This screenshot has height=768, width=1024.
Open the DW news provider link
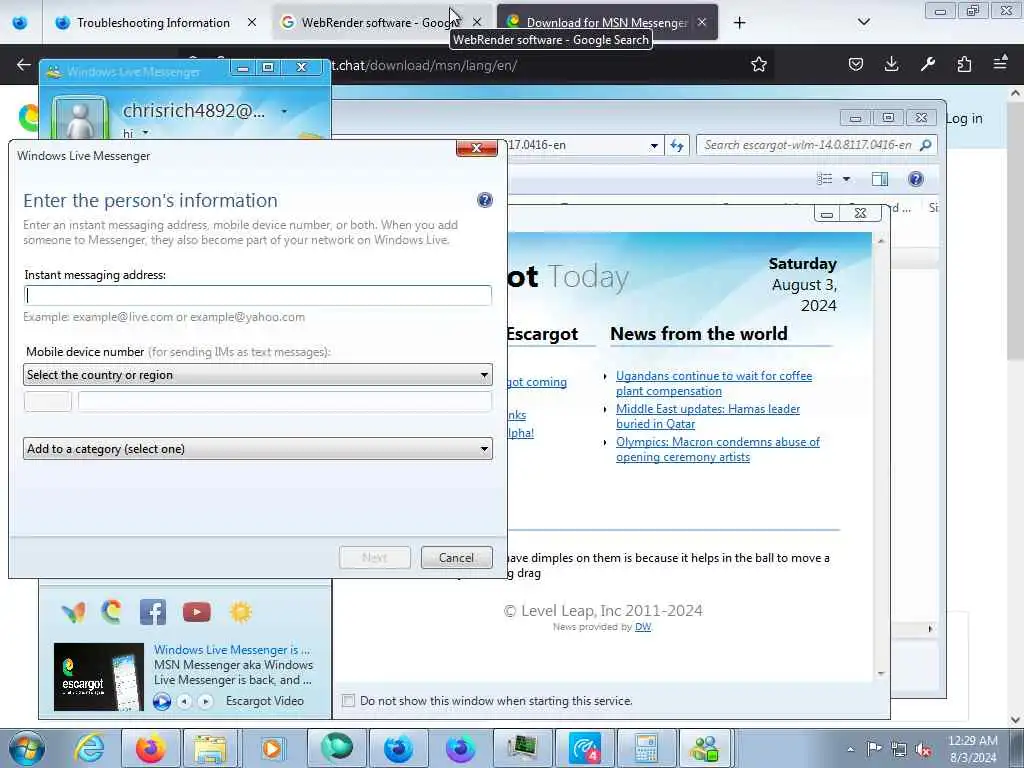(643, 627)
